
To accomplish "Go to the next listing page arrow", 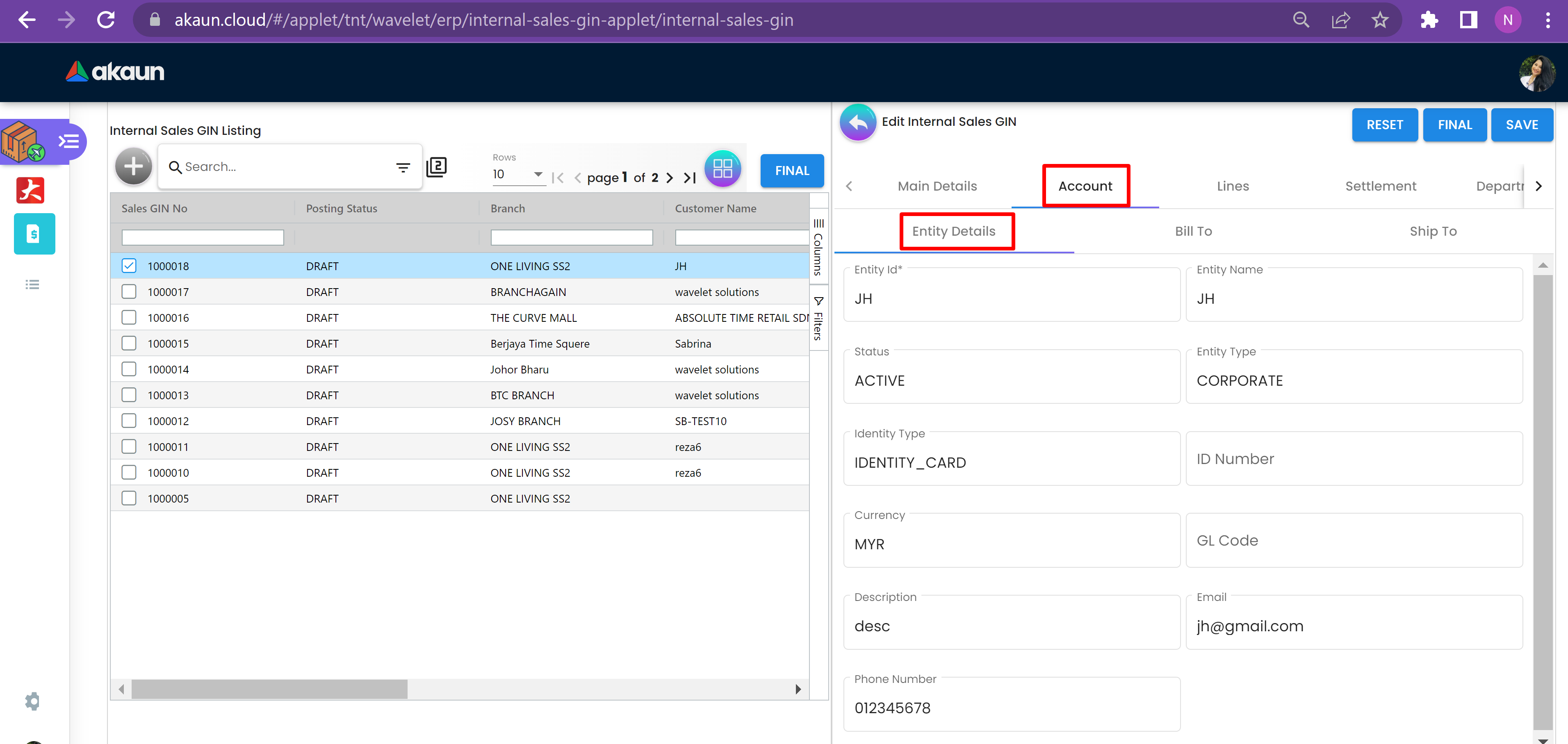I will pos(670,177).
